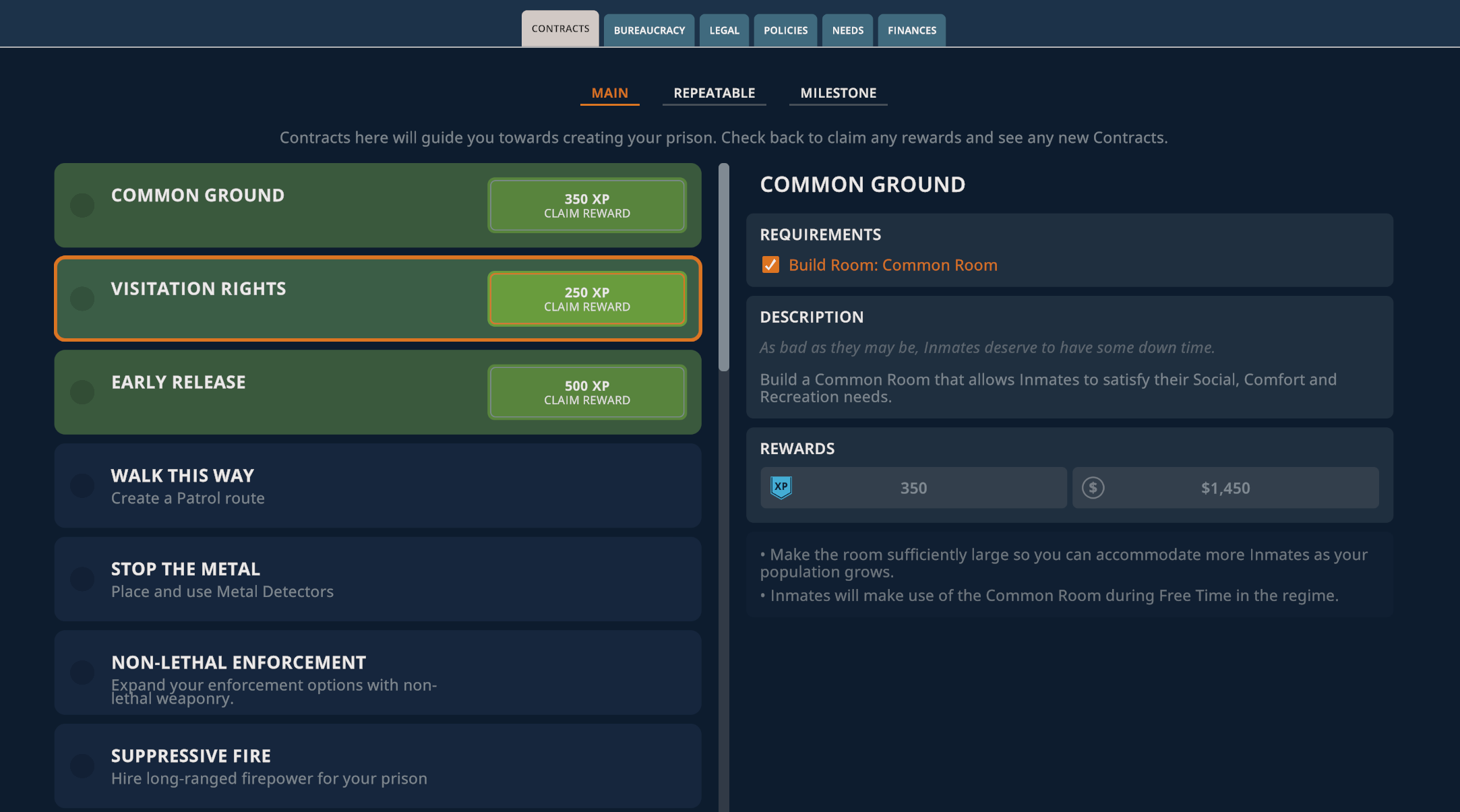Click the status circle beside Stop The Metal
The height and width of the screenshot is (812, 1460).
pos(82,578)
